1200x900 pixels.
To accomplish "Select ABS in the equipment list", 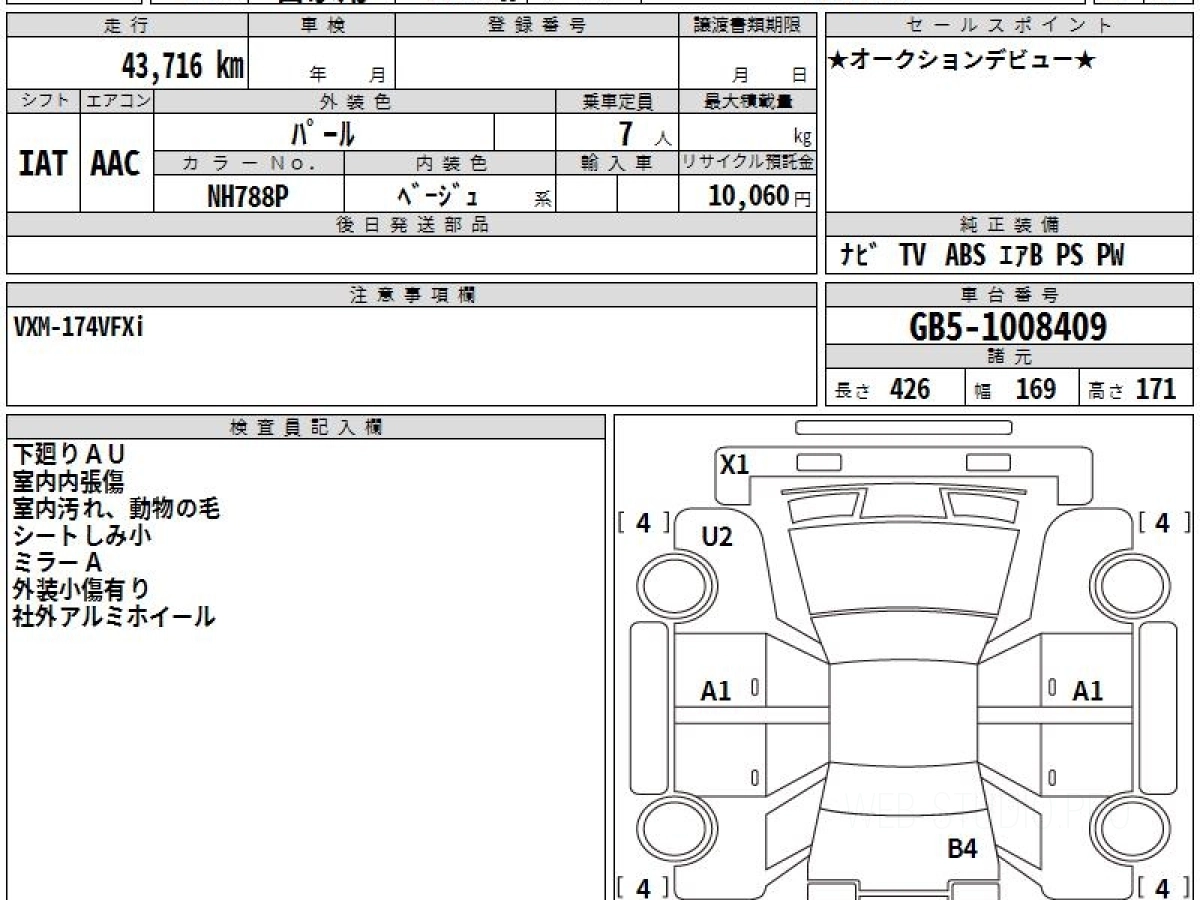I will 965,256.
